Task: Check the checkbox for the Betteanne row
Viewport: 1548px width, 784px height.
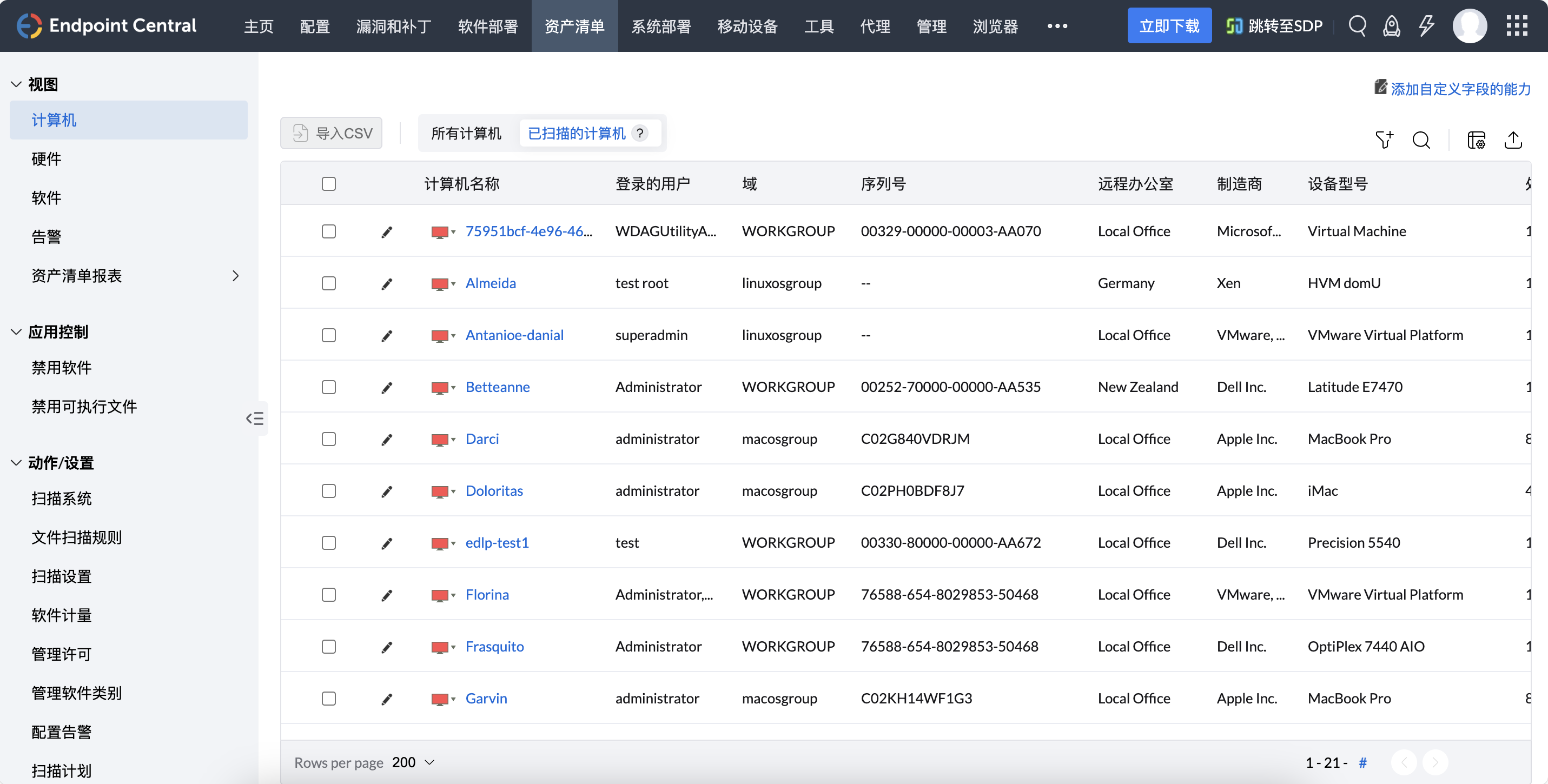Action: pyautogui.click(x=329, y=388)
